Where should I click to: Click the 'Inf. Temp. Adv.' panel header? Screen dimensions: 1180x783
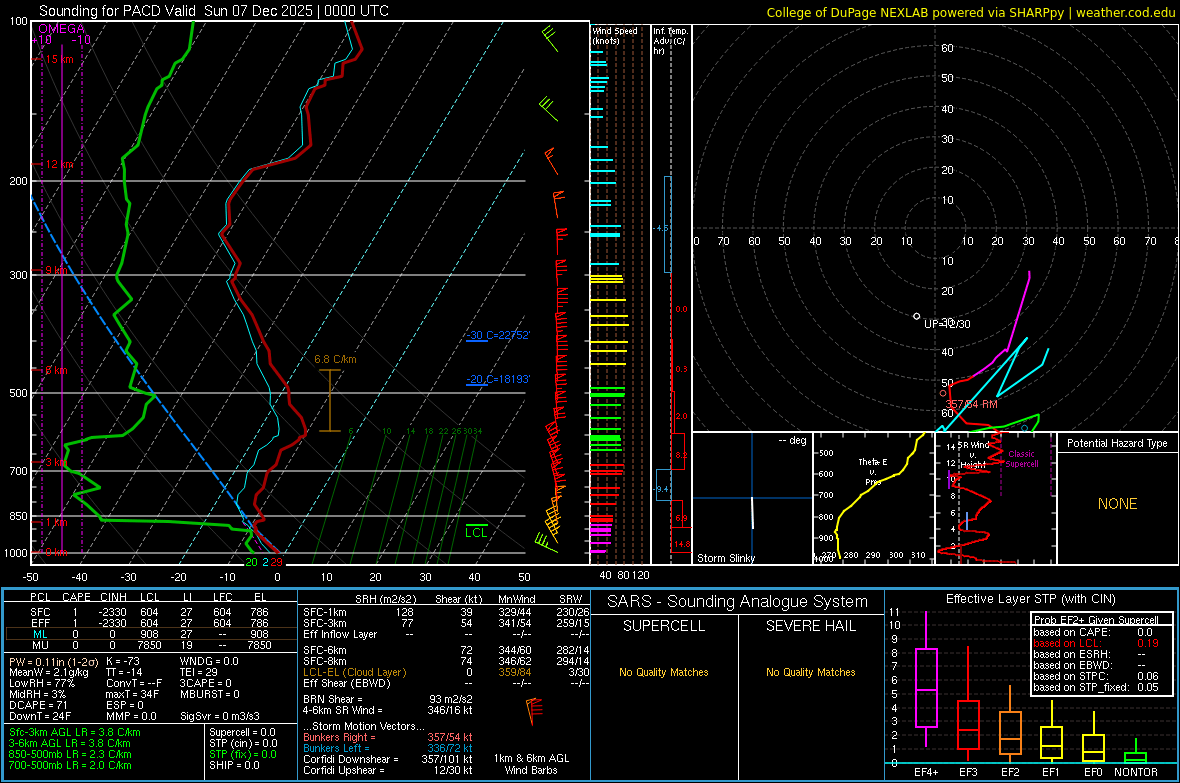click(670, 41)
